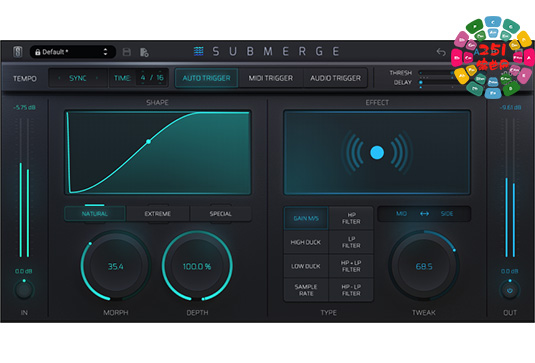
Task: Select the NATURAL shape category
Action: (x=95, y=214)
